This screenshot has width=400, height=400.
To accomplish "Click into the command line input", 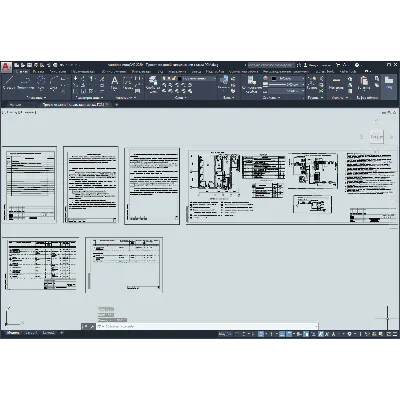I will (x=207, y=326).
